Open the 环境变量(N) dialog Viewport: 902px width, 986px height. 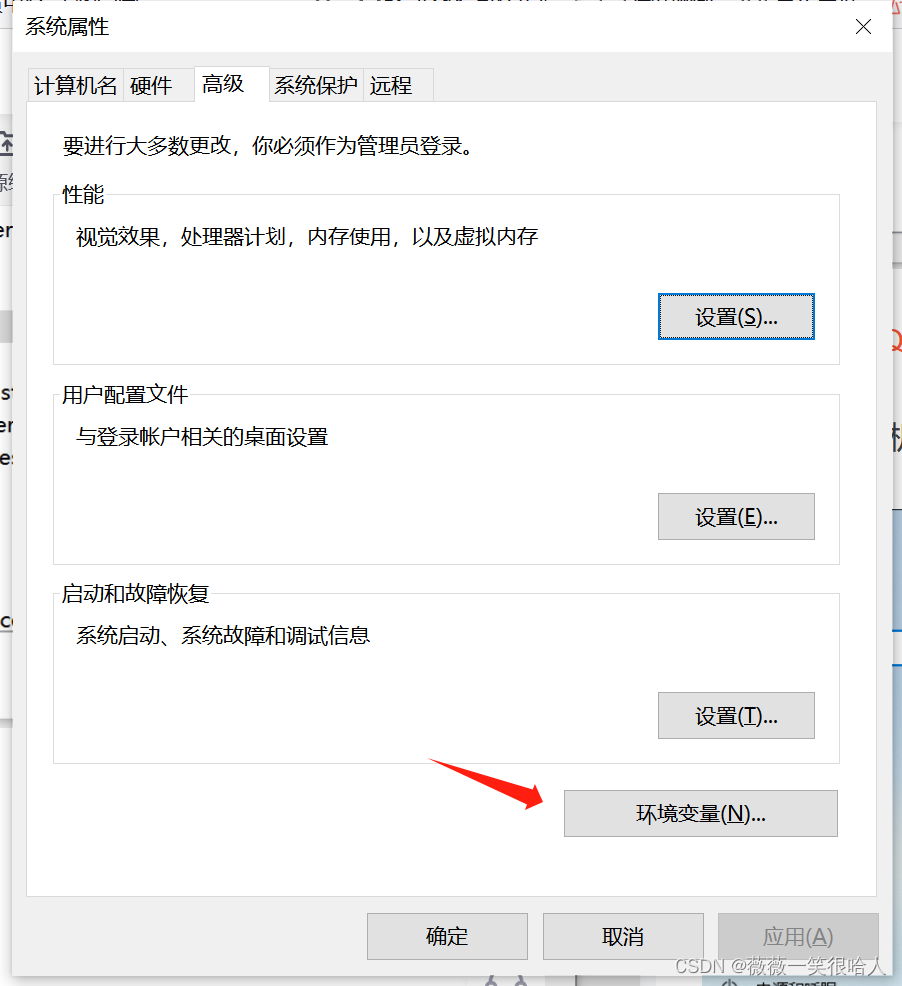pyautogui.click(x=700, y=813)
